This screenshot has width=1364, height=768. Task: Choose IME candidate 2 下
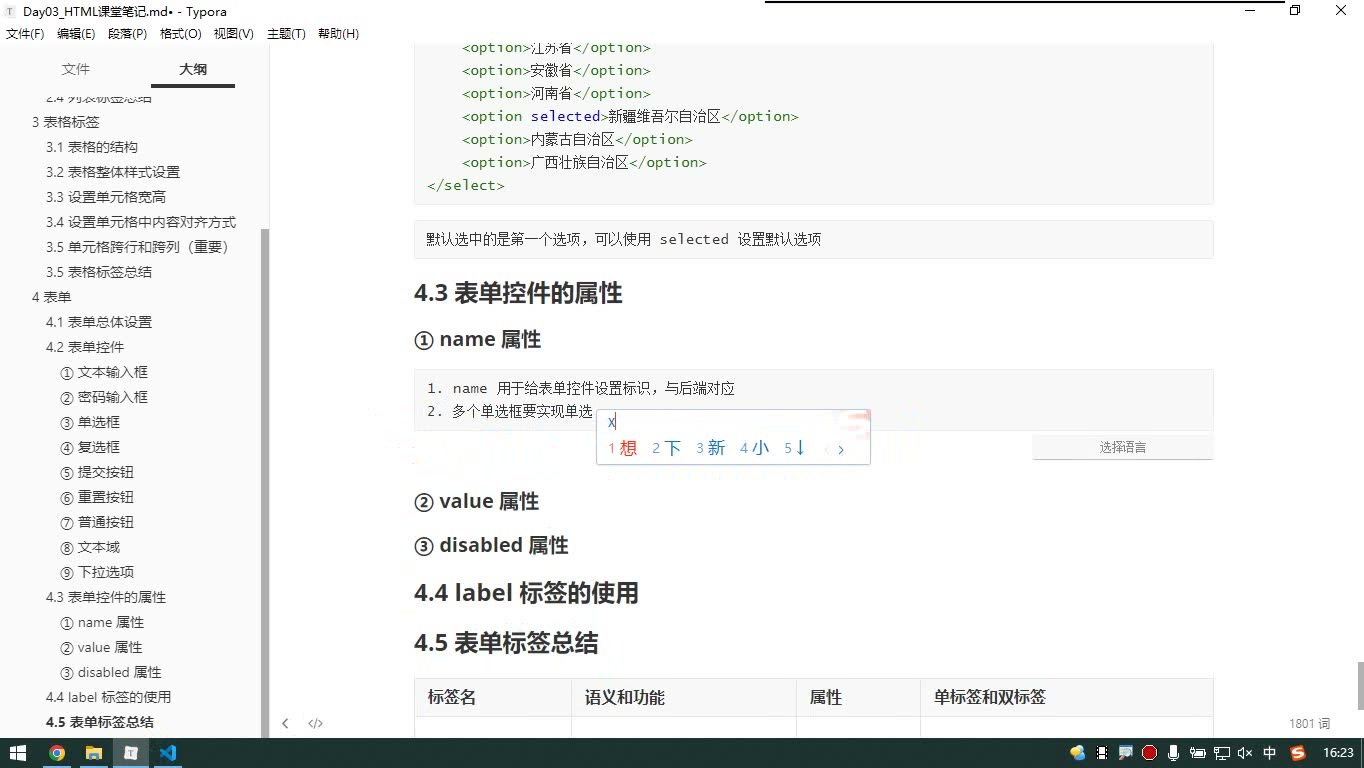tap(666, 448)
